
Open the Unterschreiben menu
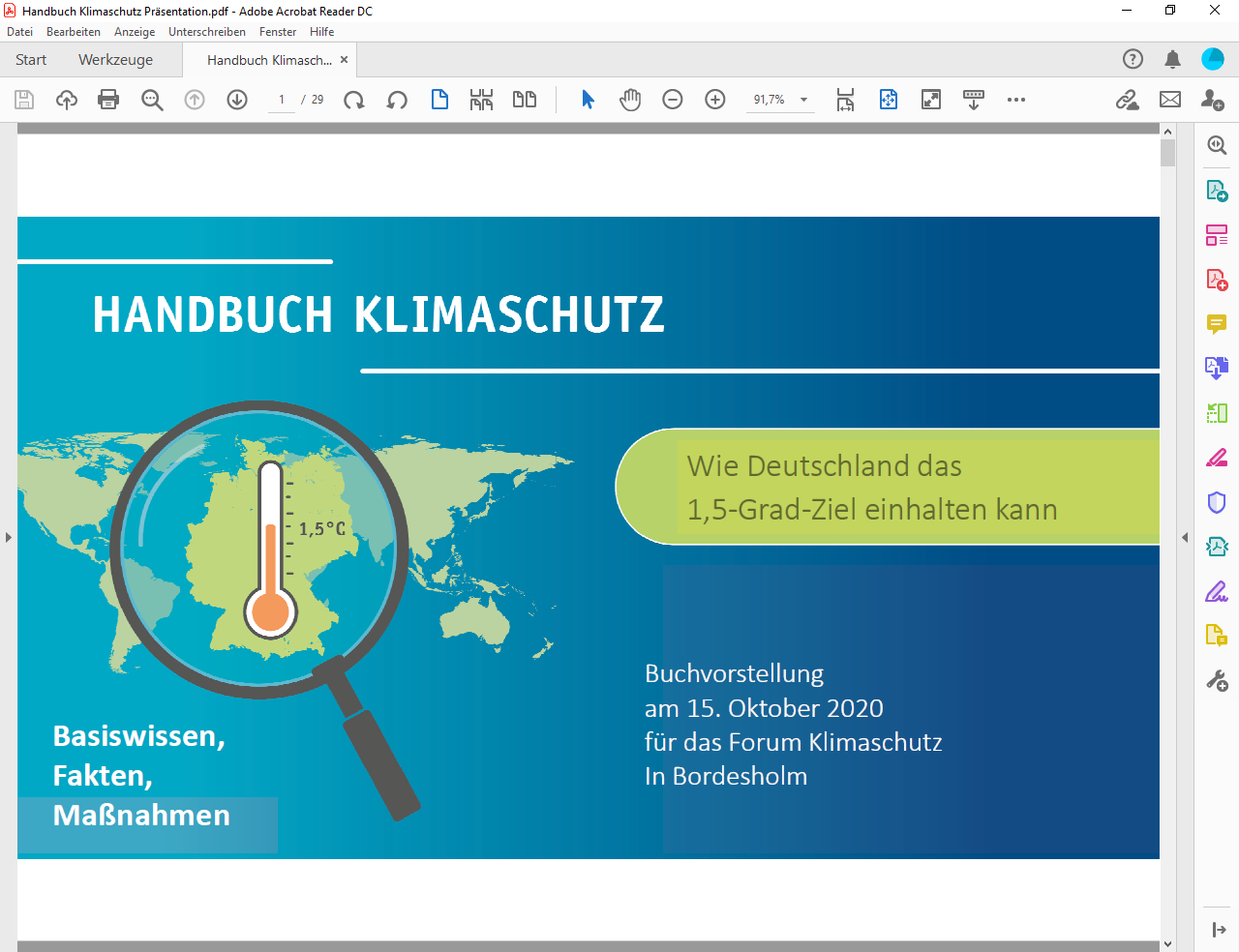(x=207, y=32)
